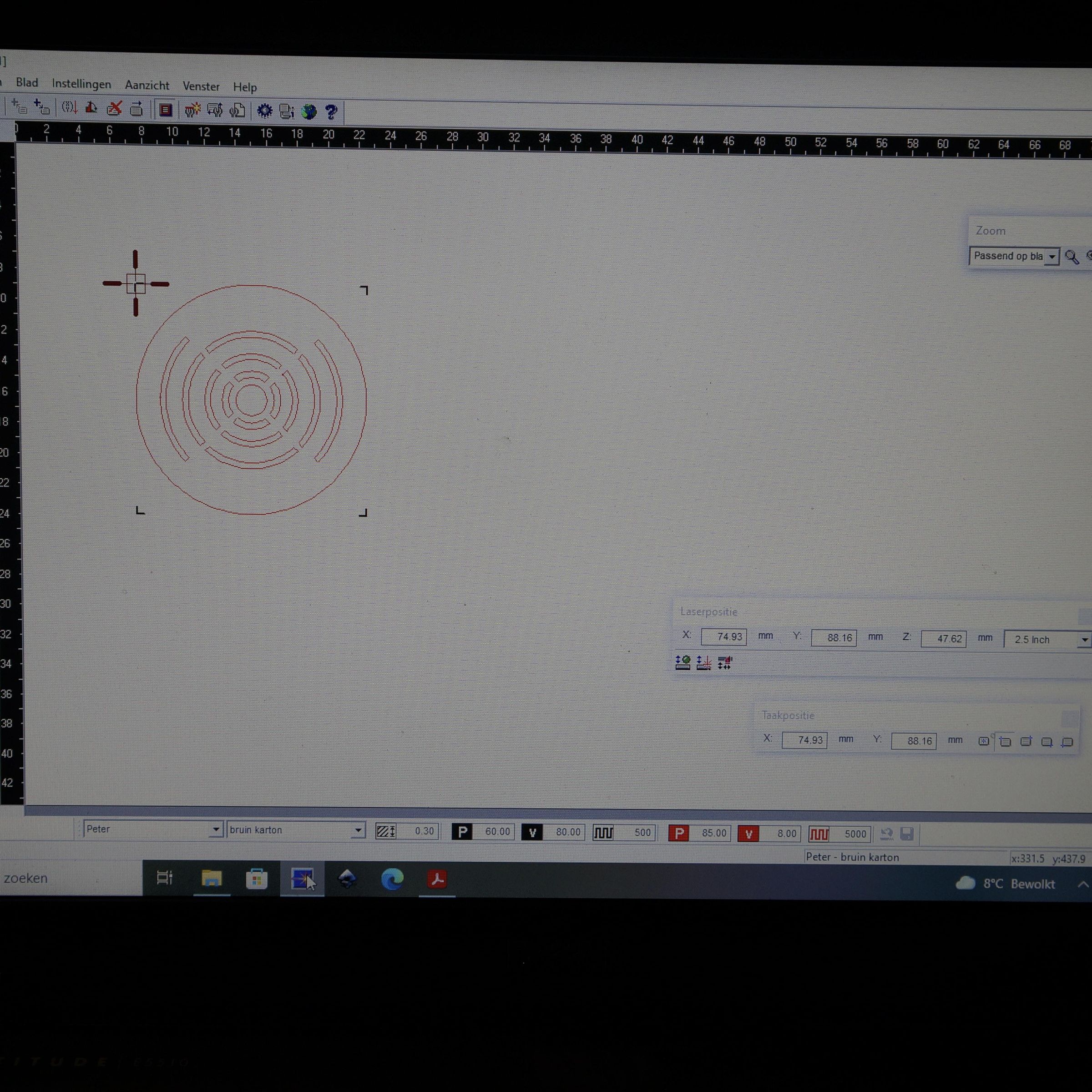This screenshot has height=1092, width=1092.
Task: Click the wrench icon with up-down arrows
Action: [x=215, y=110]
